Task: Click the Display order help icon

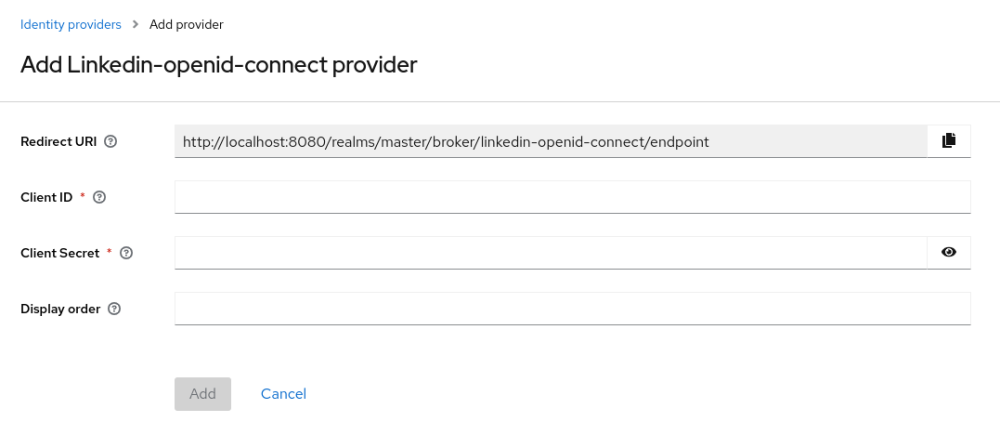Action: tap(114, 310)
